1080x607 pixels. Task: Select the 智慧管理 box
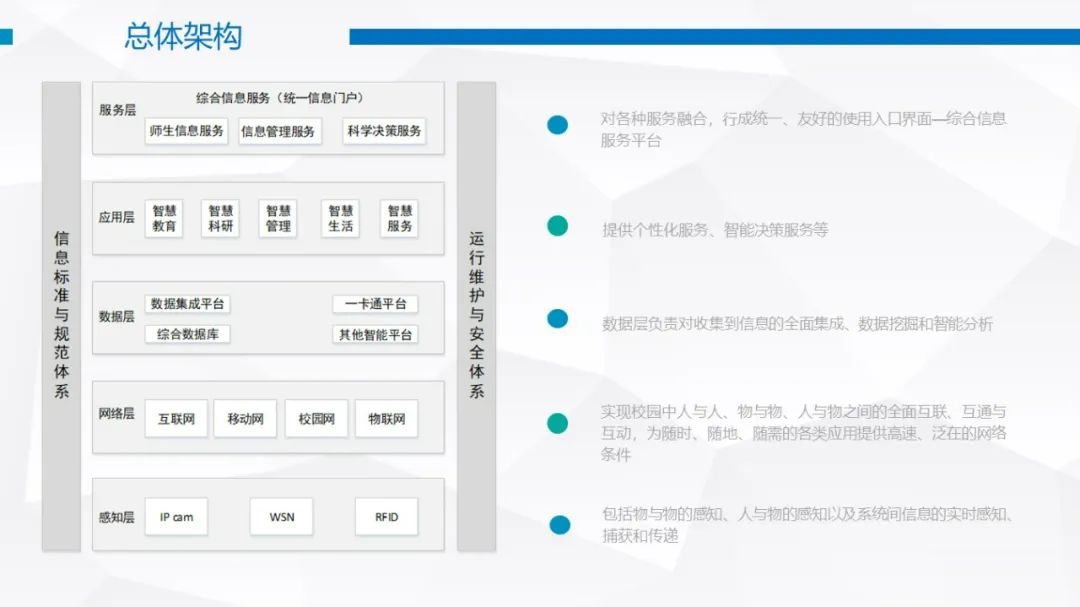coord(278,218)
